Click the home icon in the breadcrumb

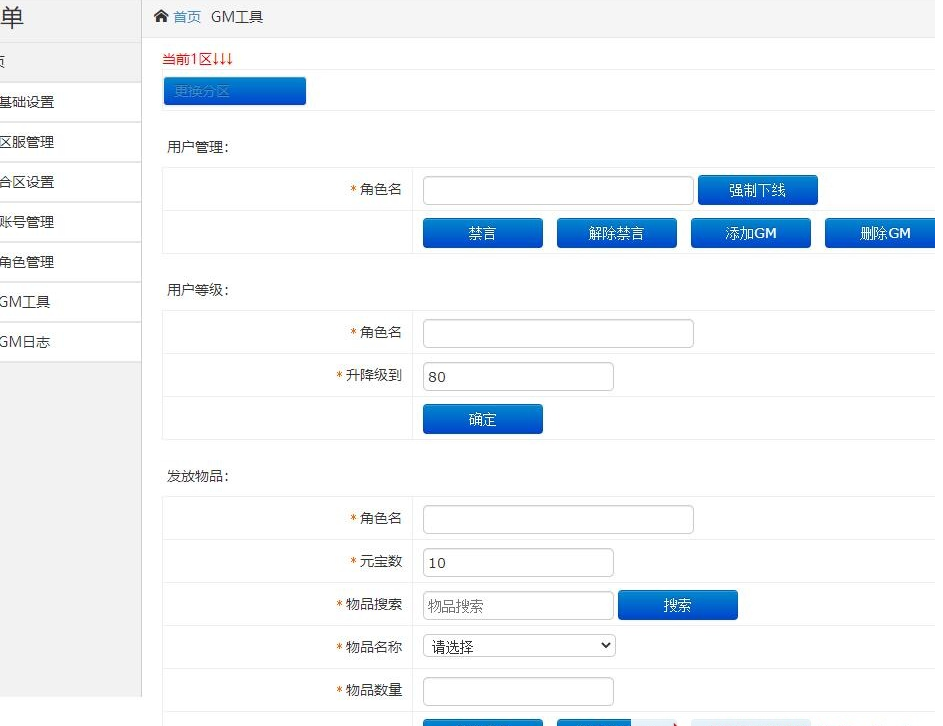click(x=161, y=16)
